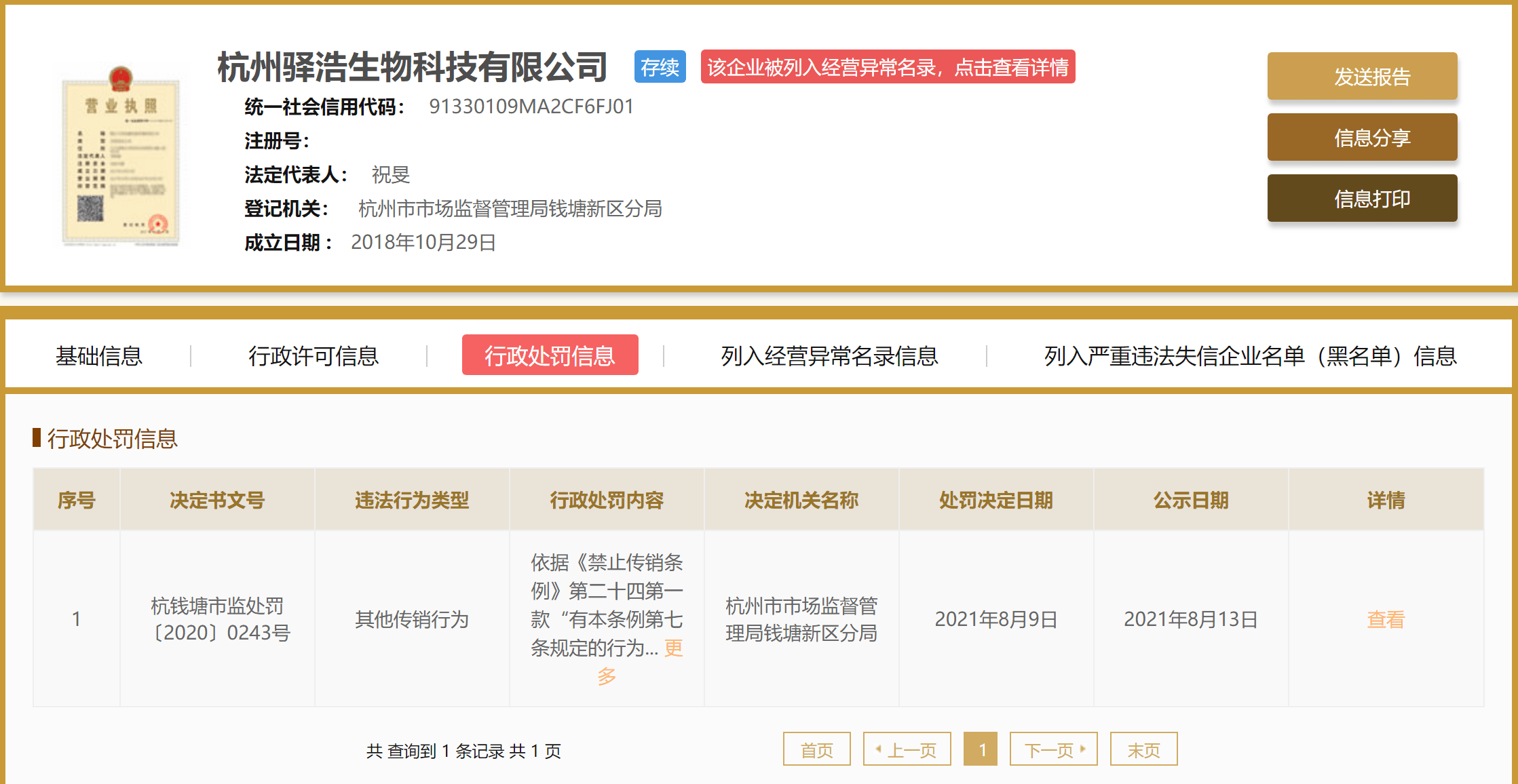Expand penalty content with 更多 link

tap(673, 648)
